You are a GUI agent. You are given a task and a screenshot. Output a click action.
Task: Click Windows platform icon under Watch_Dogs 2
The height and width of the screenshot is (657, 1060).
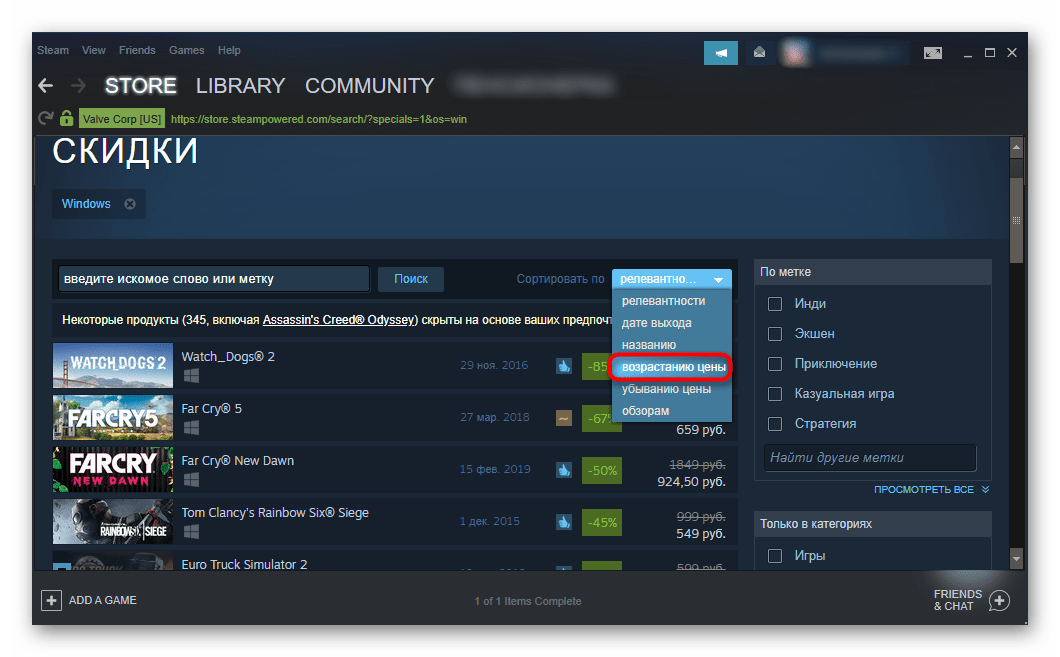click(191, 376)
